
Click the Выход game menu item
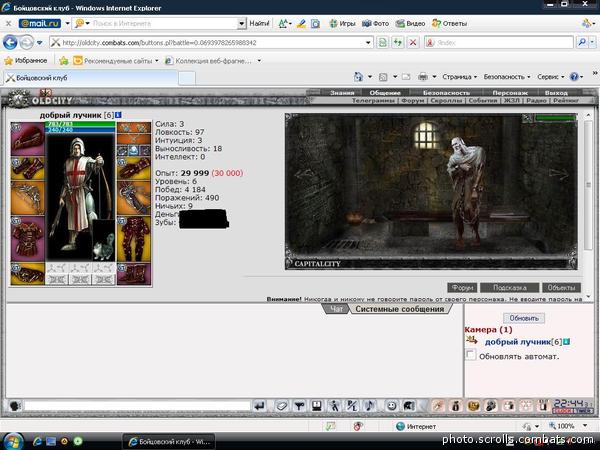[556, 93]
